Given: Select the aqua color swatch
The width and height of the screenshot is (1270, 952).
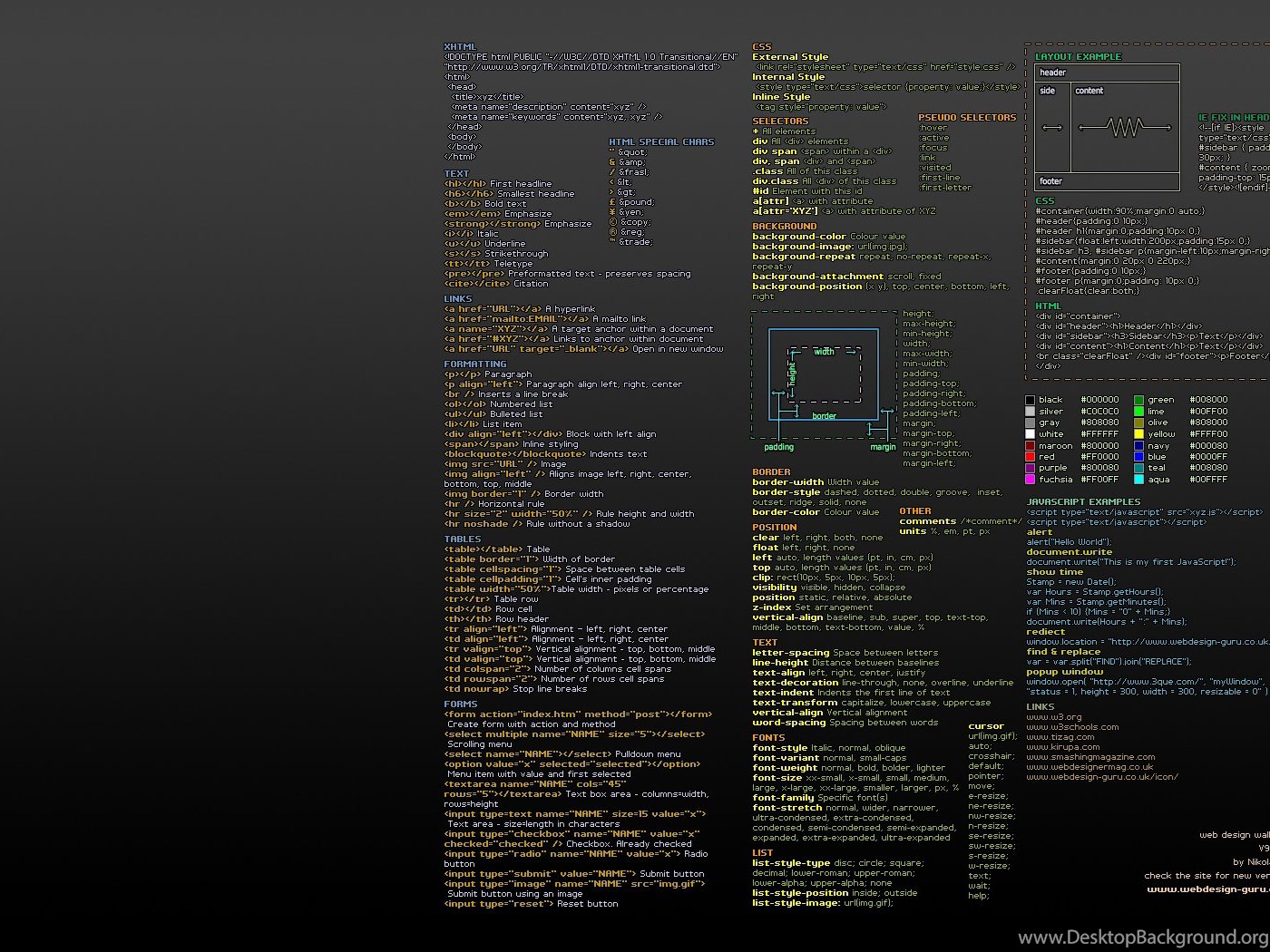Looking at the screenshot, I should (x=1138, y=480).
